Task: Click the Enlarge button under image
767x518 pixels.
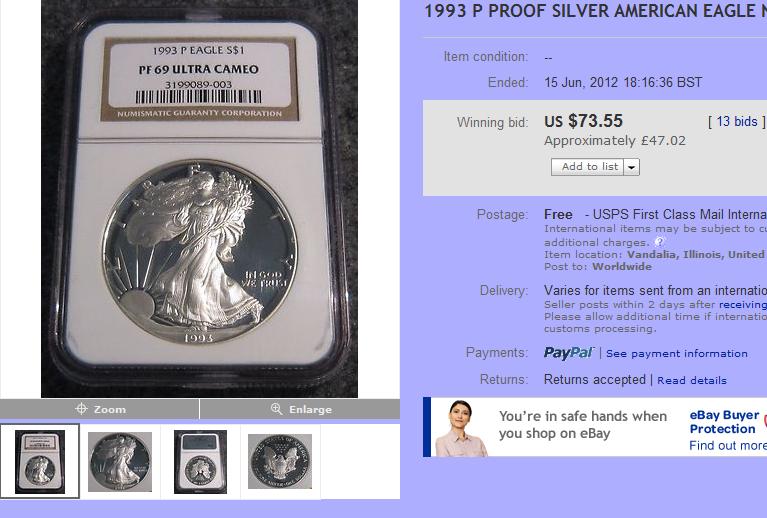Action: pos(300,409)
